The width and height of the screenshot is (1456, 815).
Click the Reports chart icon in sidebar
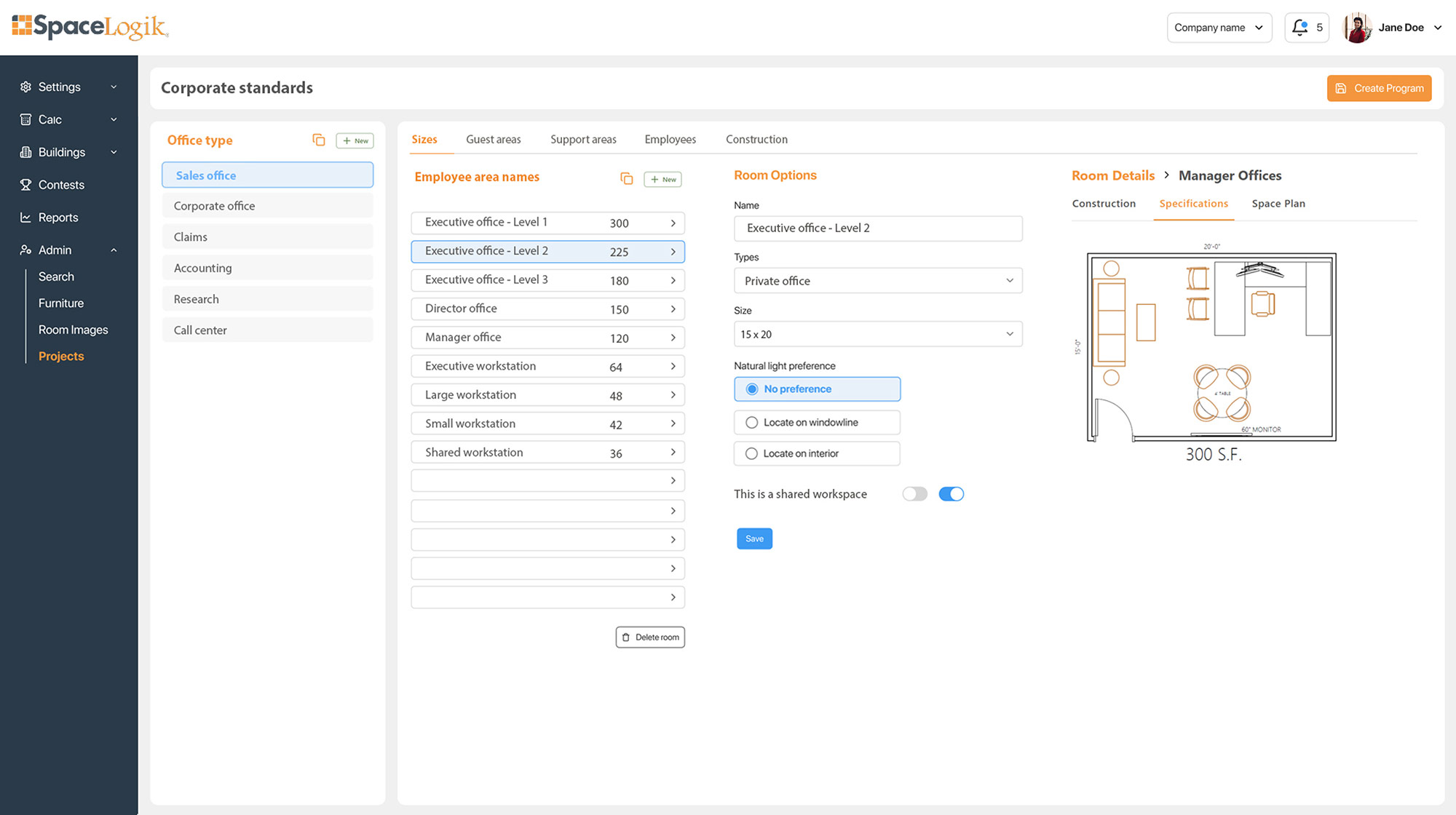tap(25, 218)
